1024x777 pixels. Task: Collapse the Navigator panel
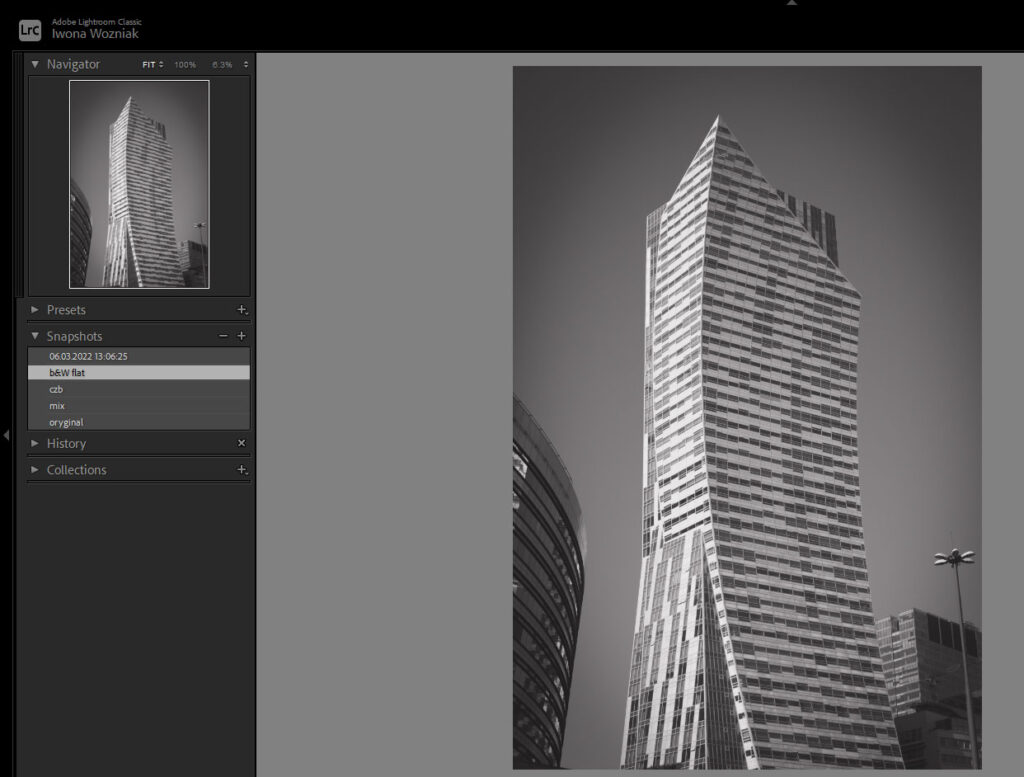35,63
